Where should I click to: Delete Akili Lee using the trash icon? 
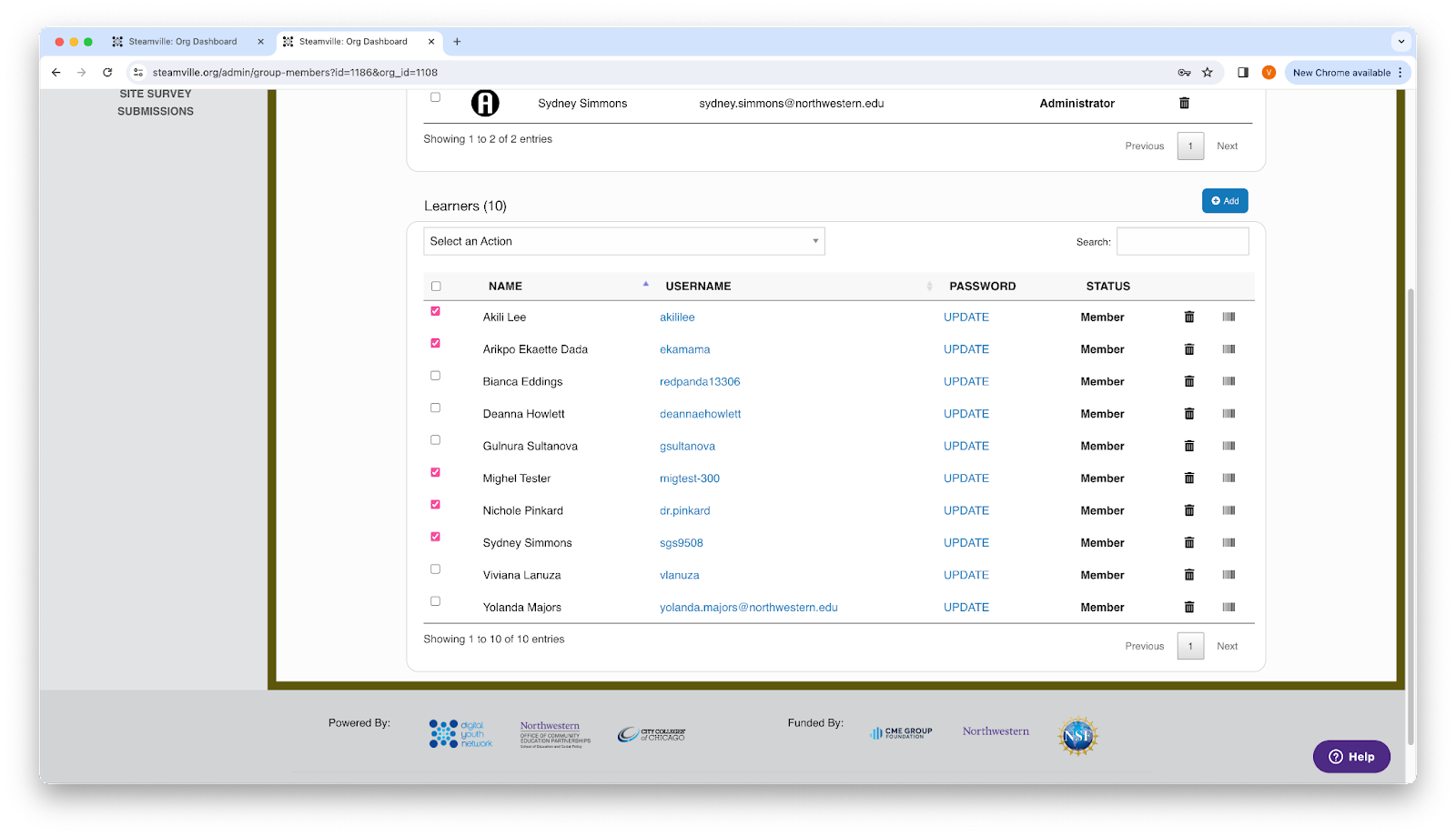click(1188, 317)
